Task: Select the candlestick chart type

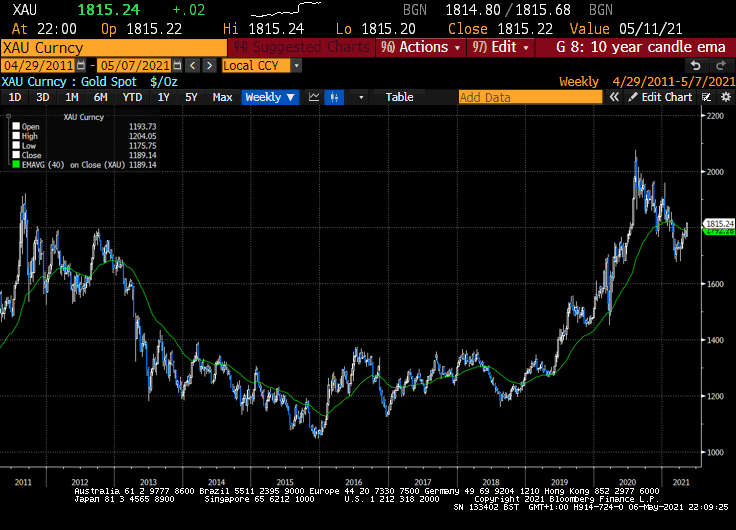Action: pos(334,97)
